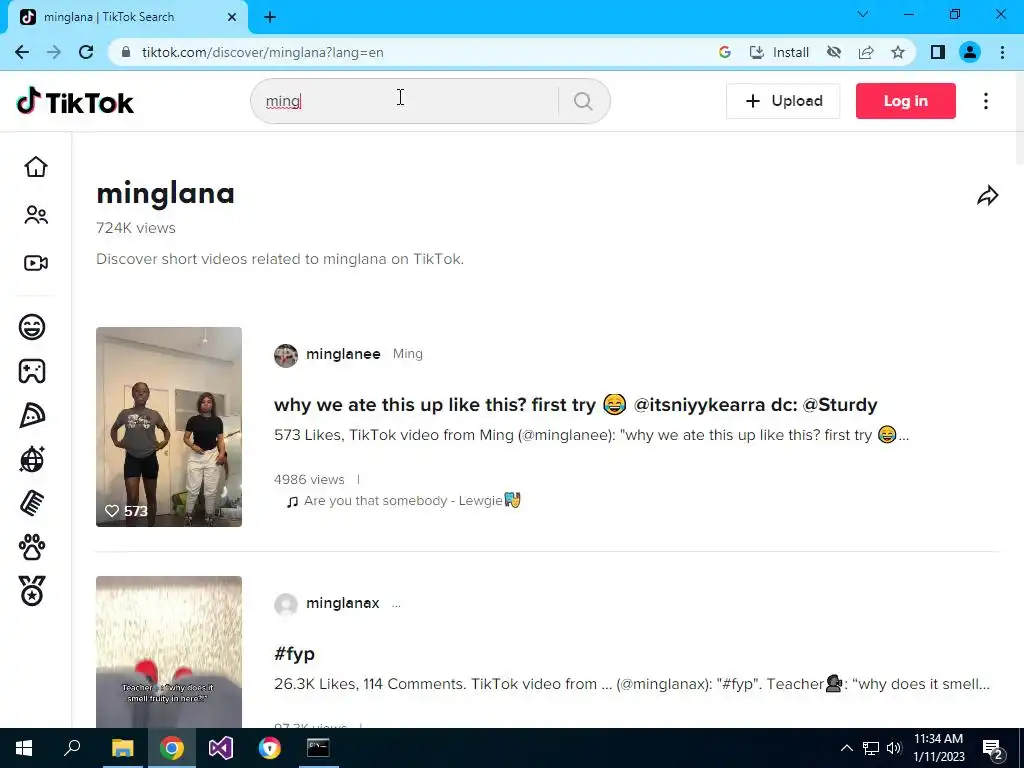
Task: Select the Gaming controller category
Action: point(32,371)
